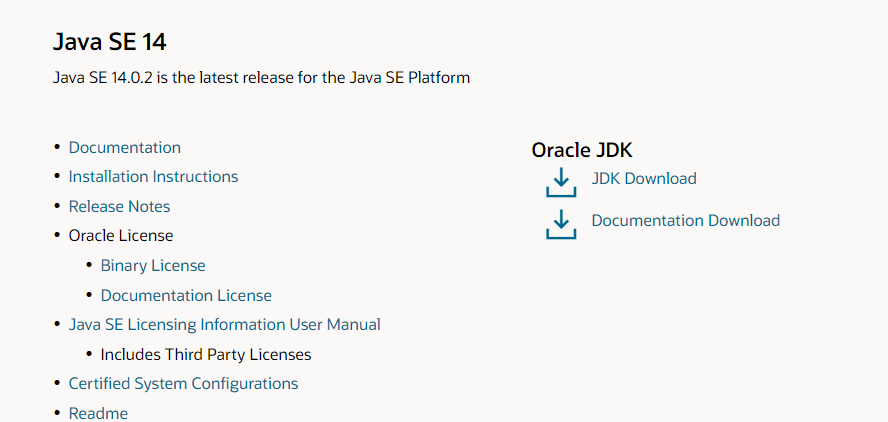Image resolution: width=888 pixels, height=422 pixels.
Task: Click the download icon beside JDK Download
Action: click(561, 182)
